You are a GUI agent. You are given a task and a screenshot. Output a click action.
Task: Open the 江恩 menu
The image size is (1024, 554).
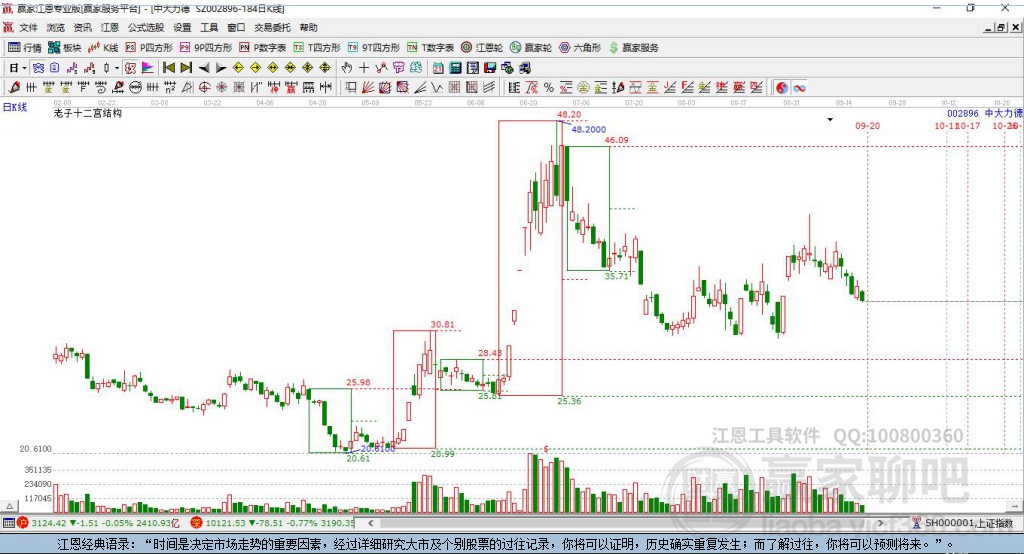[110, 27]
